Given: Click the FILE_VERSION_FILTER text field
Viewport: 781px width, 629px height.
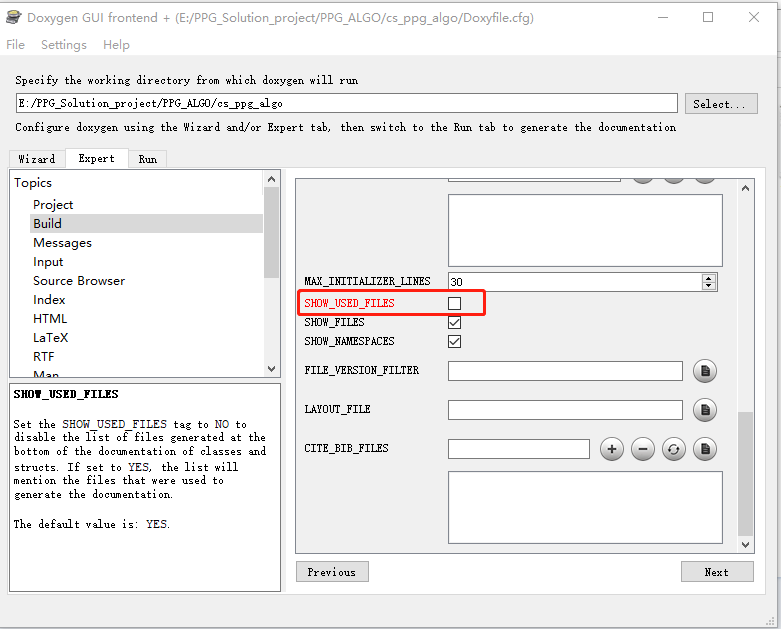Looking at the screenshot, I should (x=565, y=371).
